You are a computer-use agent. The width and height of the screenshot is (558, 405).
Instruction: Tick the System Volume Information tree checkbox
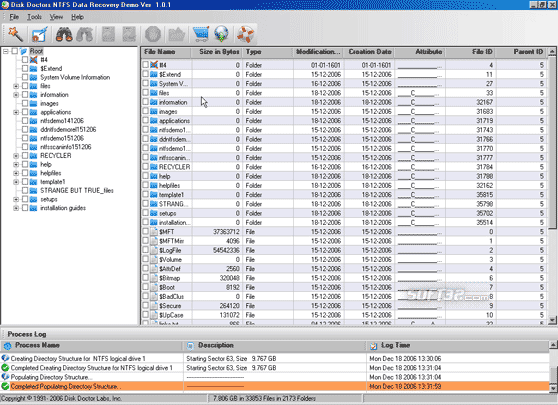point(25,77)
